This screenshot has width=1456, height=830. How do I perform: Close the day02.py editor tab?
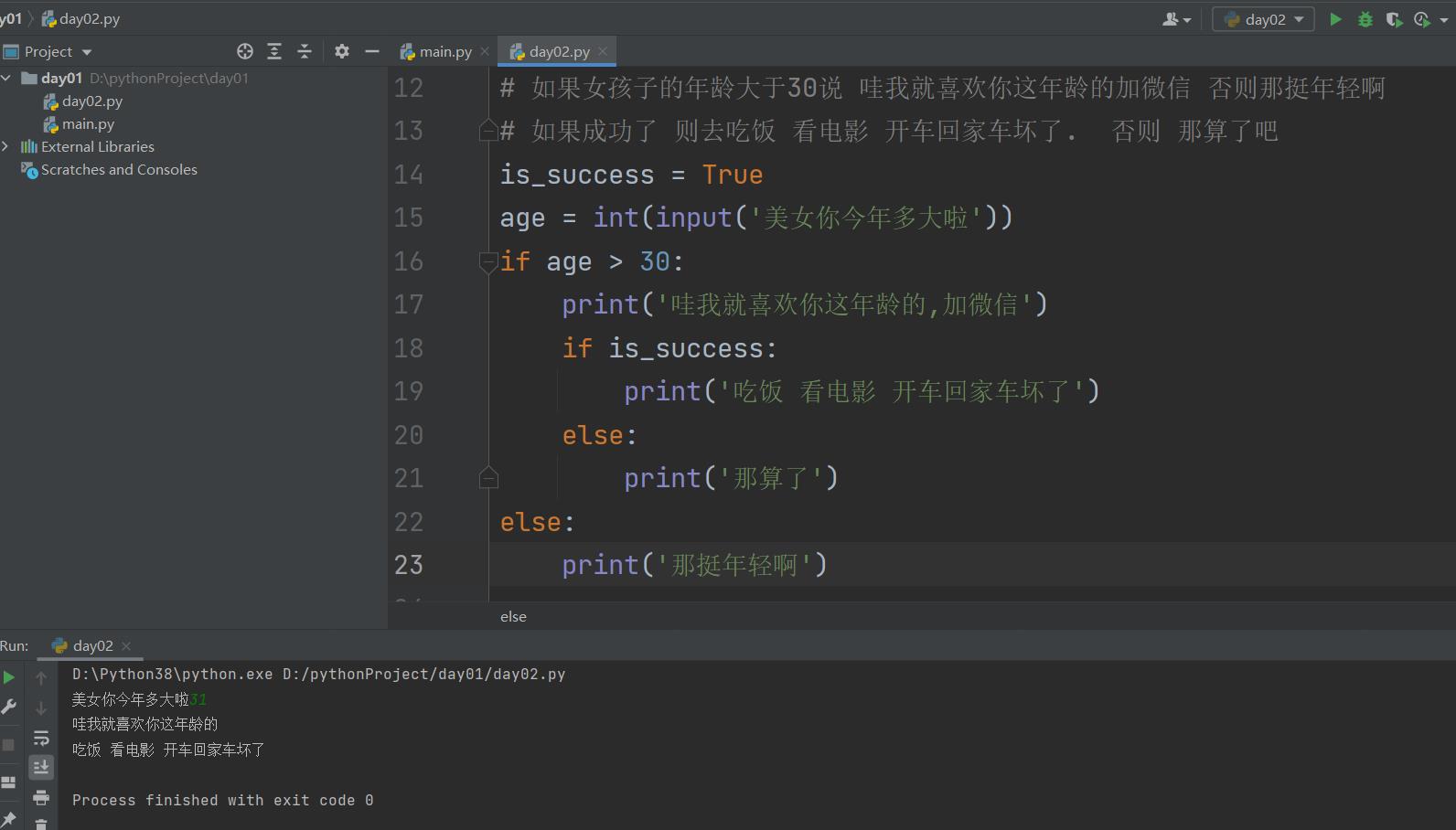pyautogui.click(x=603, y=52)
